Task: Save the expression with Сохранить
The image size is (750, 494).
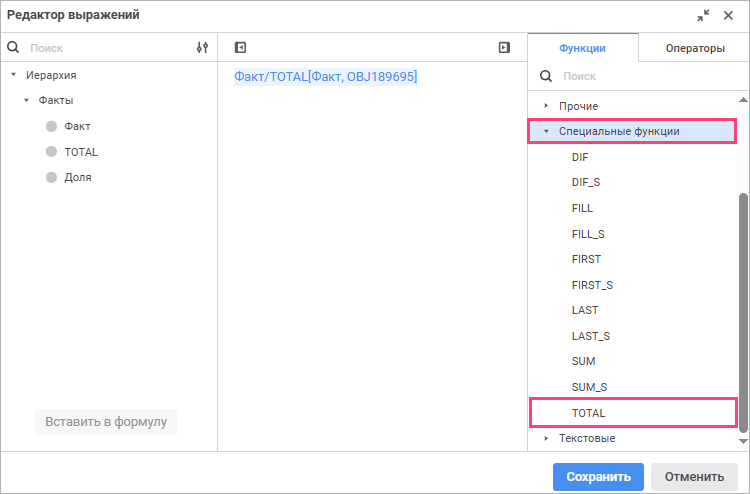Action: (598, 477)
